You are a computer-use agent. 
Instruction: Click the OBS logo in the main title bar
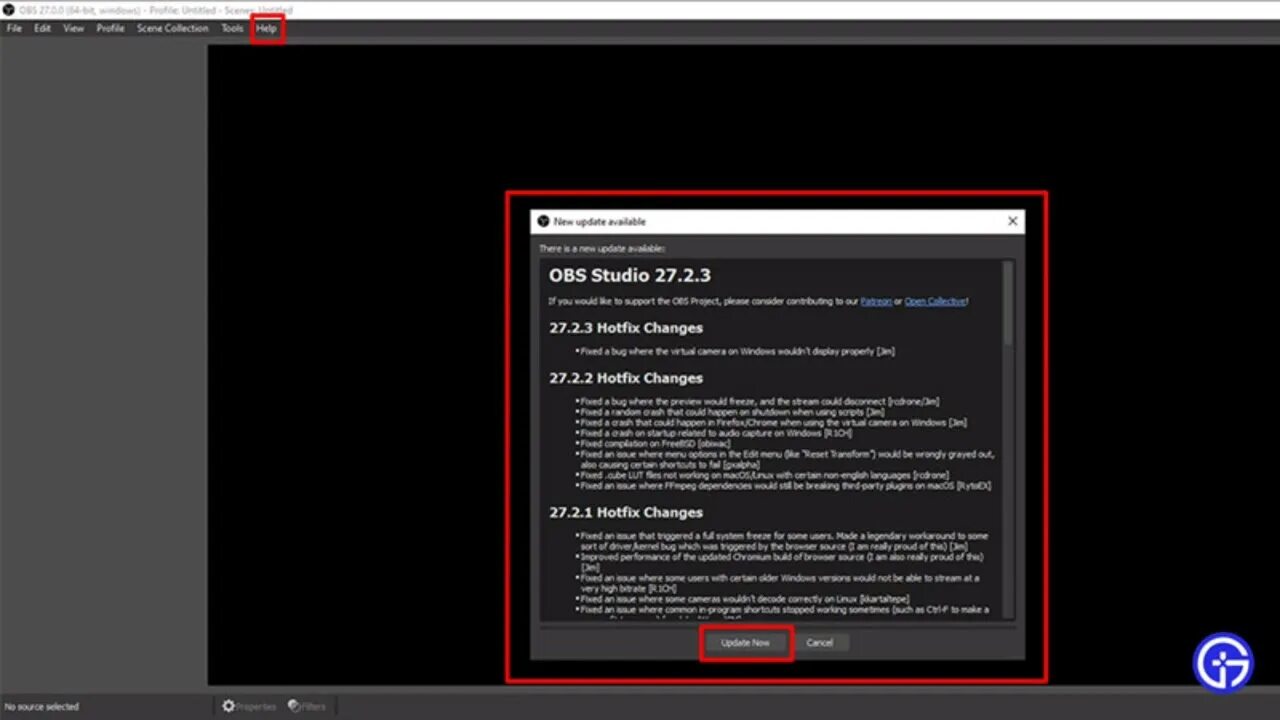point(10,10)
